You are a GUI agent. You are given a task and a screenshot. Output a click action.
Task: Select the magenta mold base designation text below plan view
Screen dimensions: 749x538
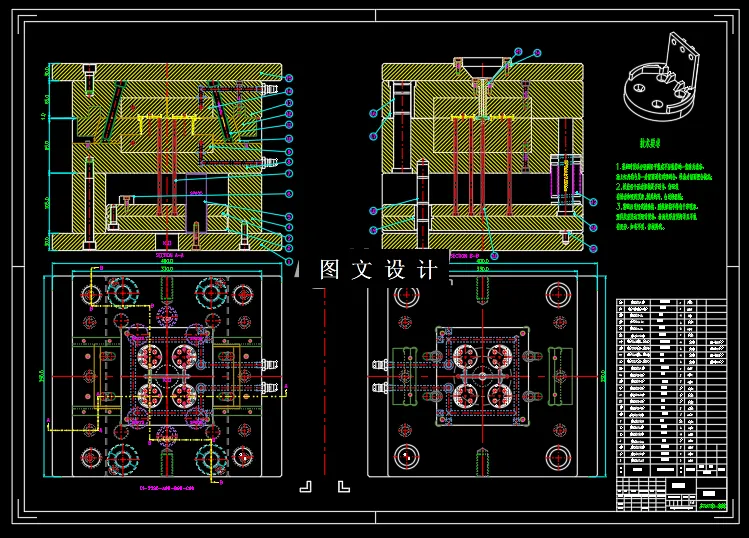tap(167, 488)
